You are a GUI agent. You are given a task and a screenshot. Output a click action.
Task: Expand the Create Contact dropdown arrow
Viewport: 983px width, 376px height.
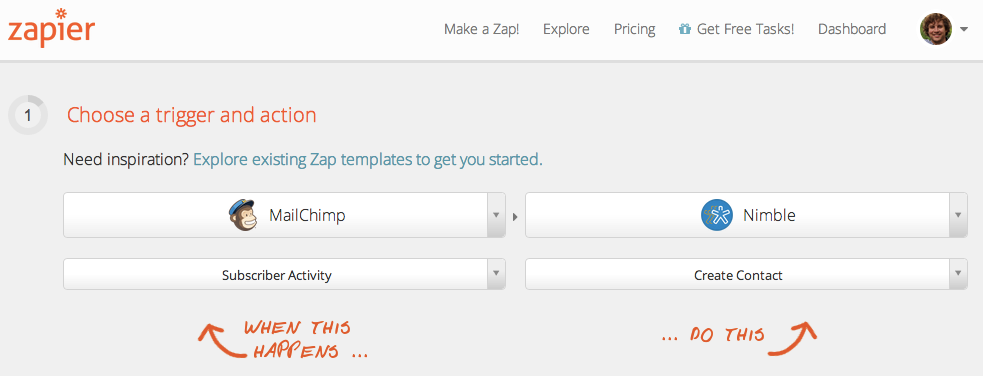pyautogui.click(x=958, y=274)
